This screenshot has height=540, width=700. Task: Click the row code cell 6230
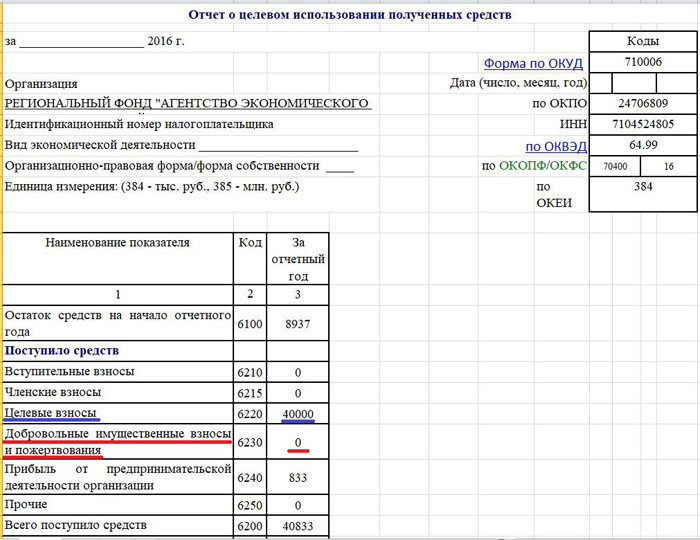tap(249, 442)
